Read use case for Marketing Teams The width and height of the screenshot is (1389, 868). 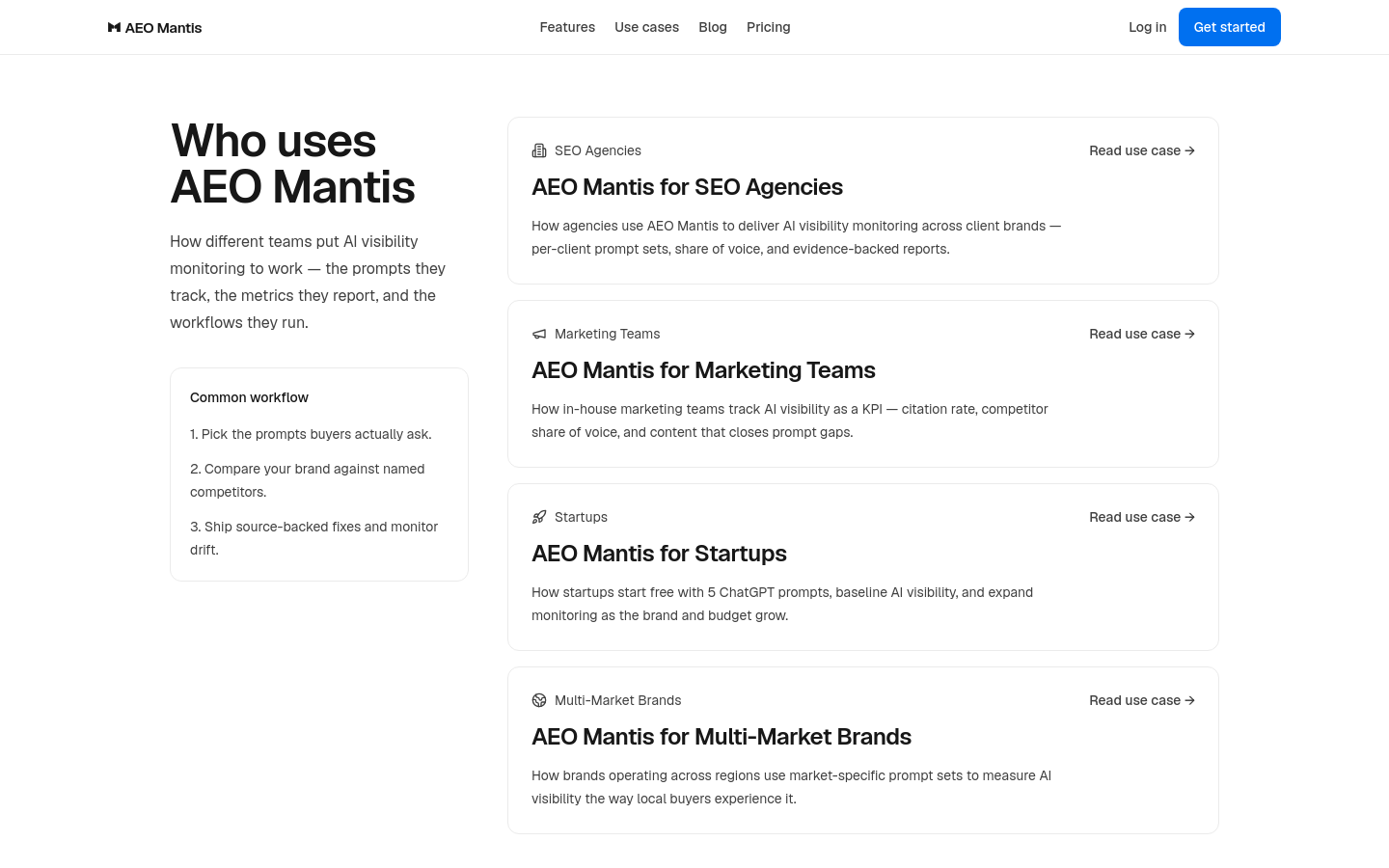click(1142, 334)
